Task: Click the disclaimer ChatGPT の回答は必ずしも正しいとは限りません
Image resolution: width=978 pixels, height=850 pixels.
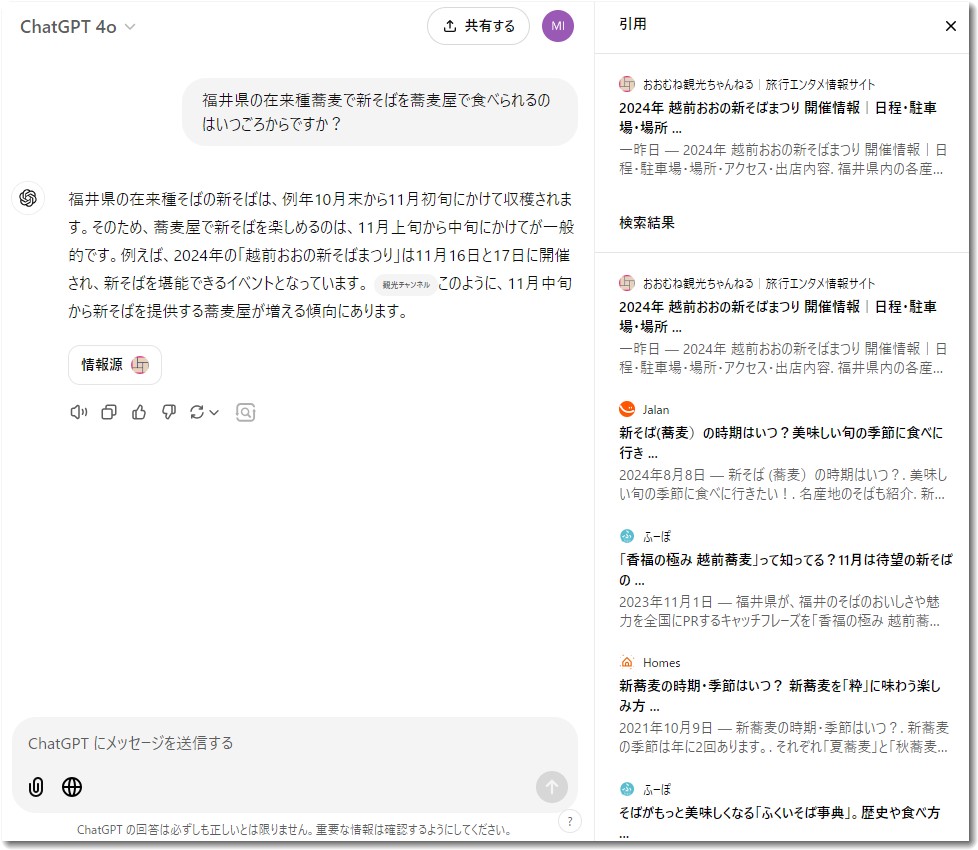Action: (294, 830)
